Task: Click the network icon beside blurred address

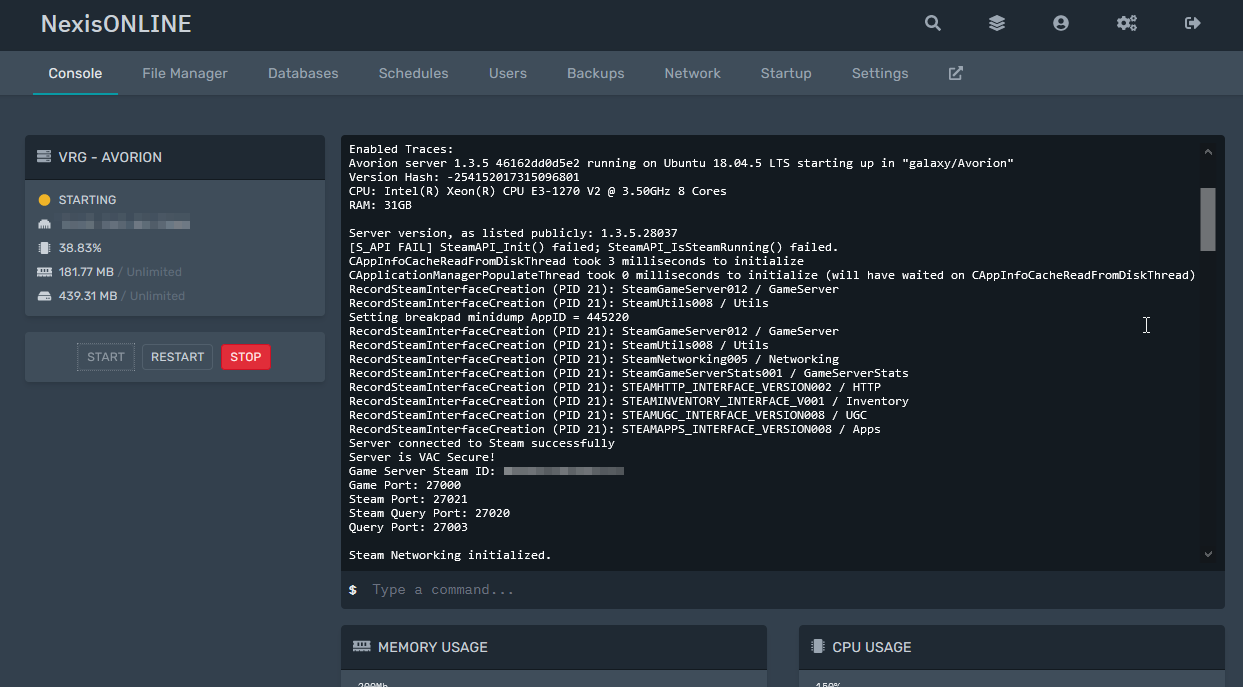Action: [44, 224]
